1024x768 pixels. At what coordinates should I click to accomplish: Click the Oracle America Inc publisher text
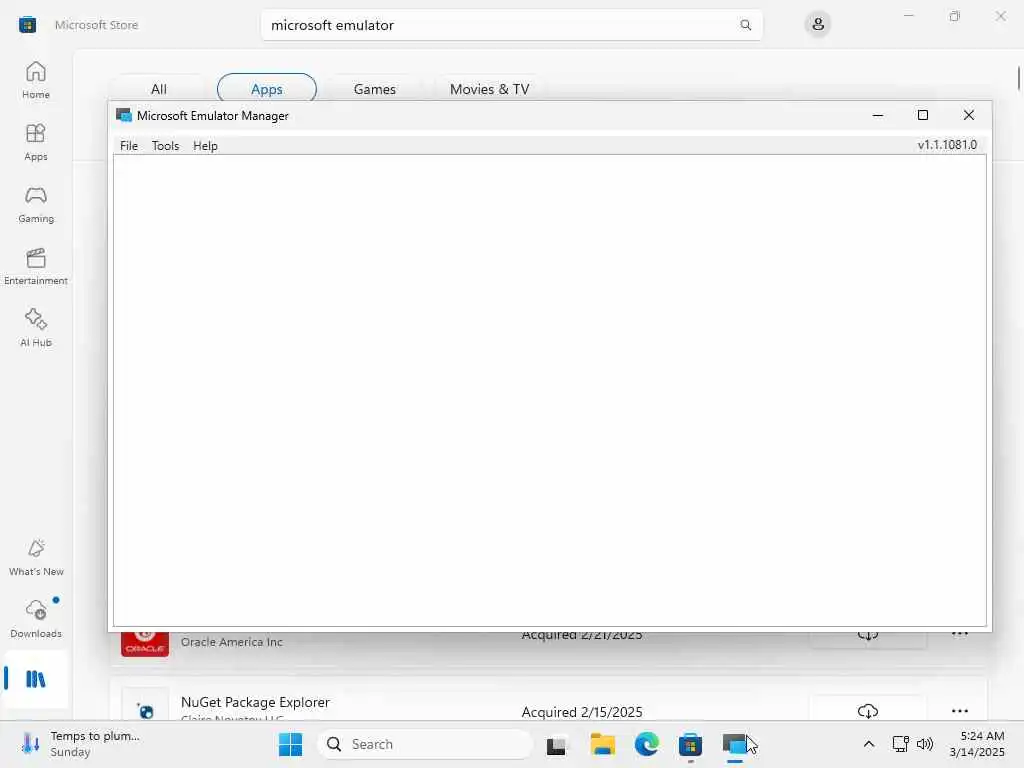(x=232, y=642)
